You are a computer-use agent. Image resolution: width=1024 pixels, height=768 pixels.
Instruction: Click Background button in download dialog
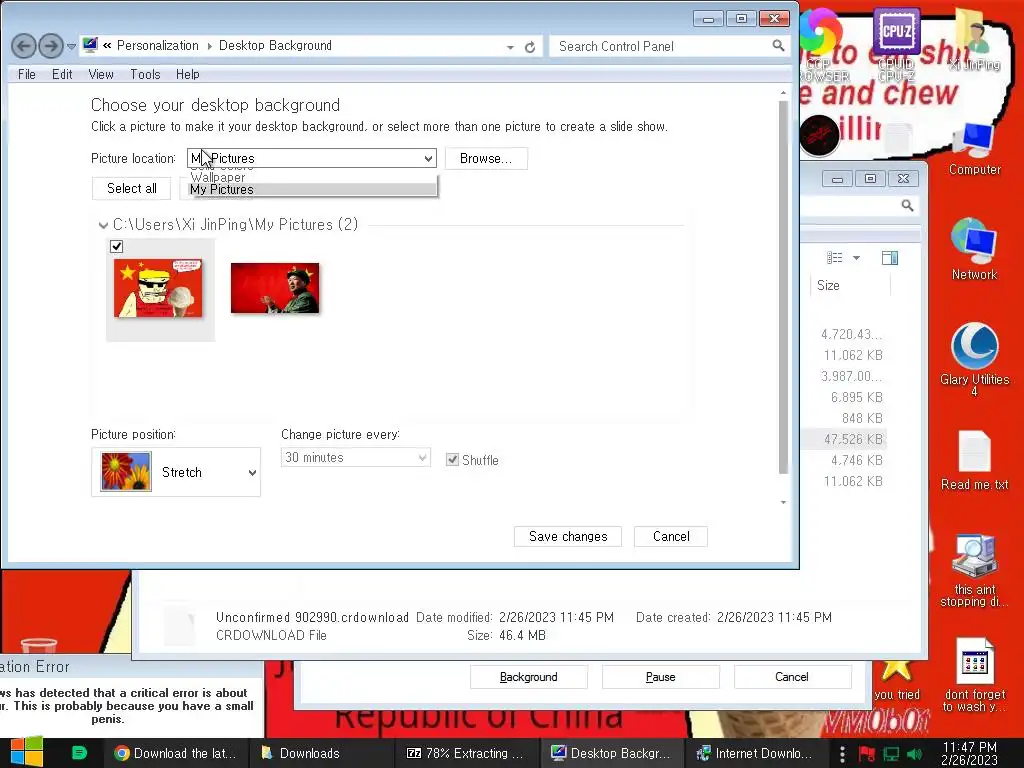click(x=528, y=677)
